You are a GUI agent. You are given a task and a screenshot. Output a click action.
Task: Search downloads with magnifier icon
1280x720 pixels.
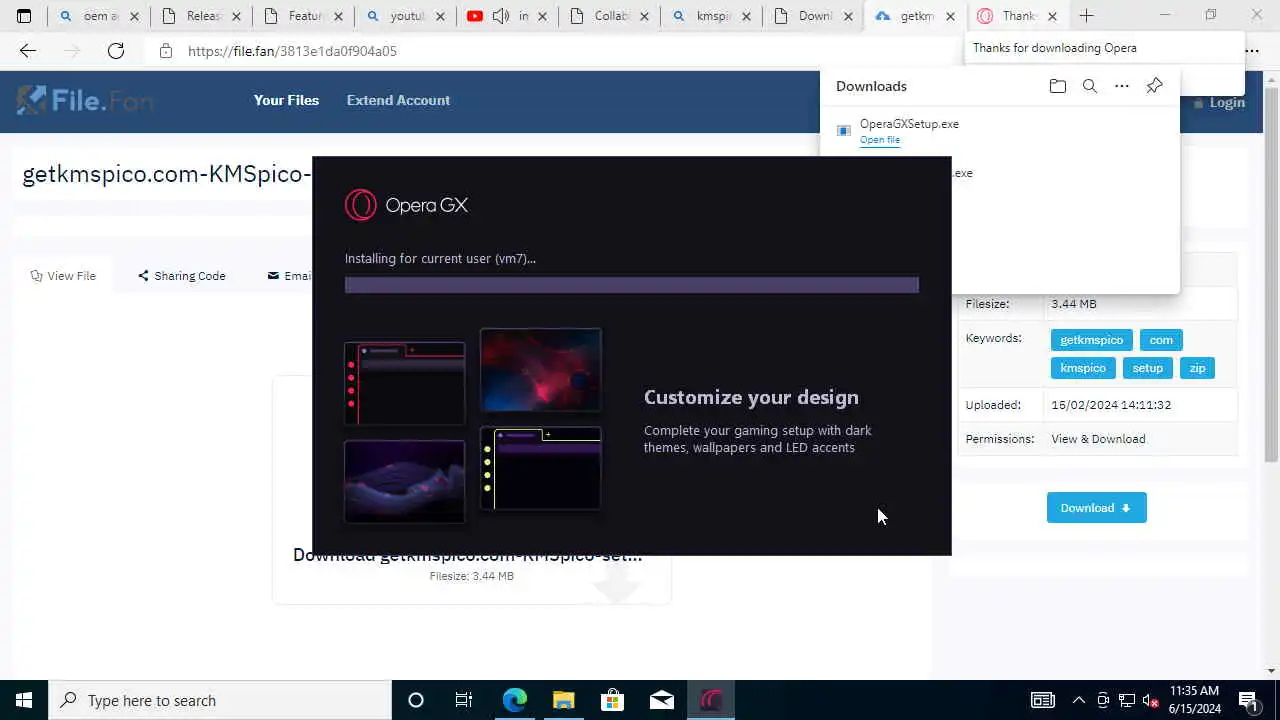point(1090,86)
